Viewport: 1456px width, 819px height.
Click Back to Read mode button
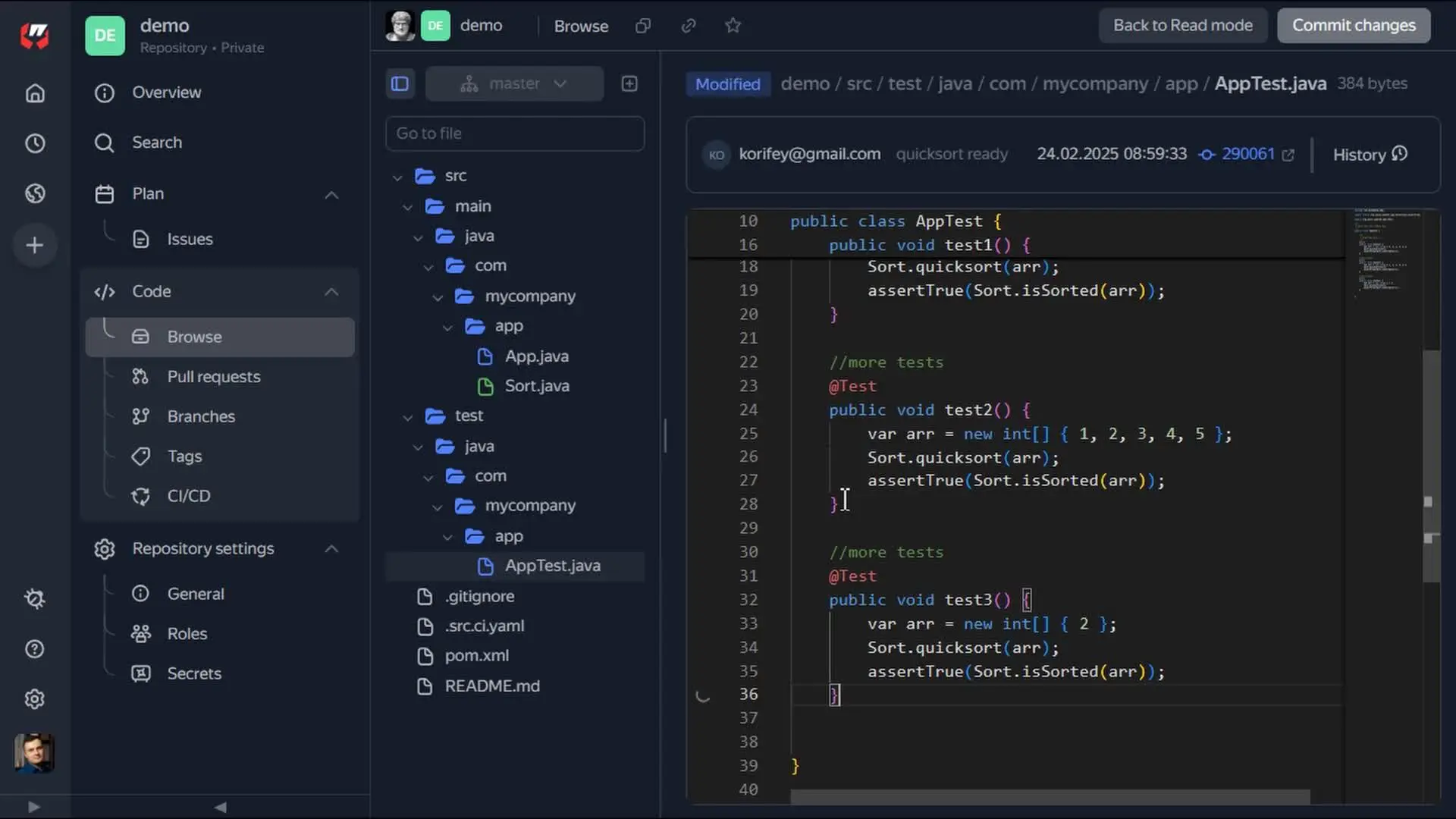click(x=1182, y=26)
